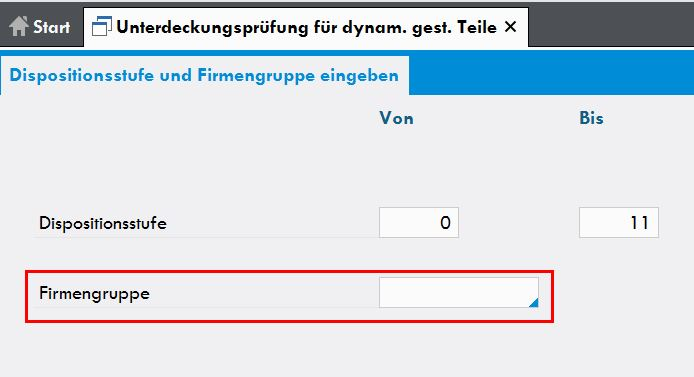Click the stacked windows icon on Unterdeckungsprüfung tab
The image size is (694, 377).
click(101, 27)
